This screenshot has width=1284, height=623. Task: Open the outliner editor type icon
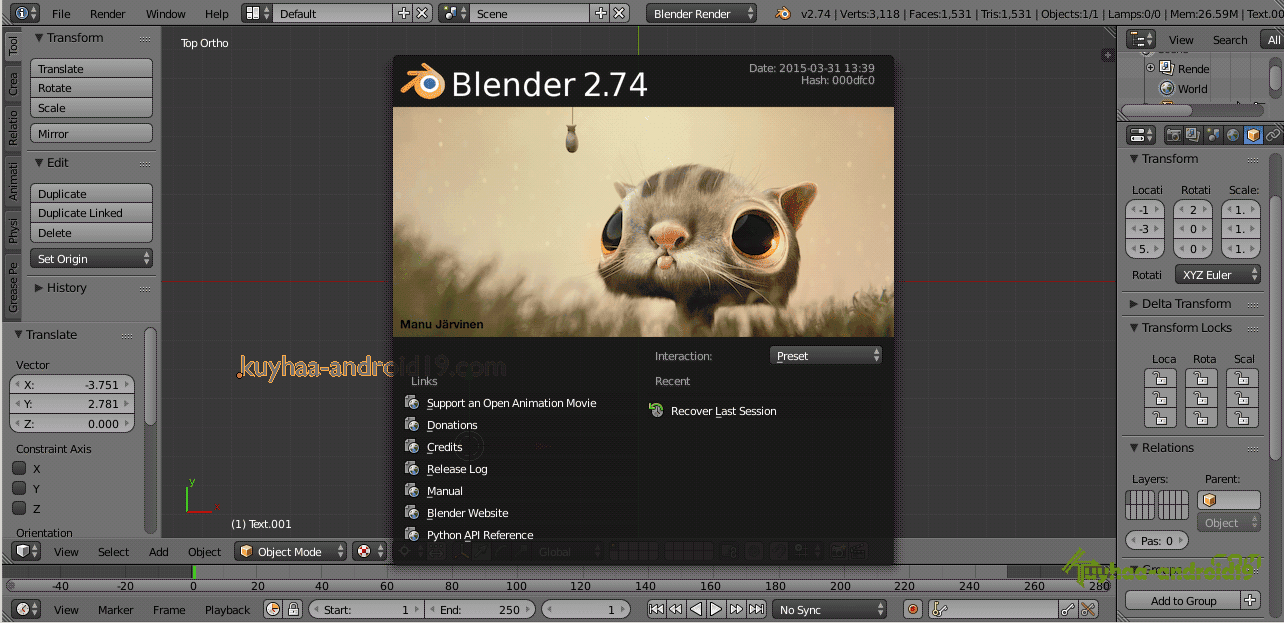tap(1140, 40)
